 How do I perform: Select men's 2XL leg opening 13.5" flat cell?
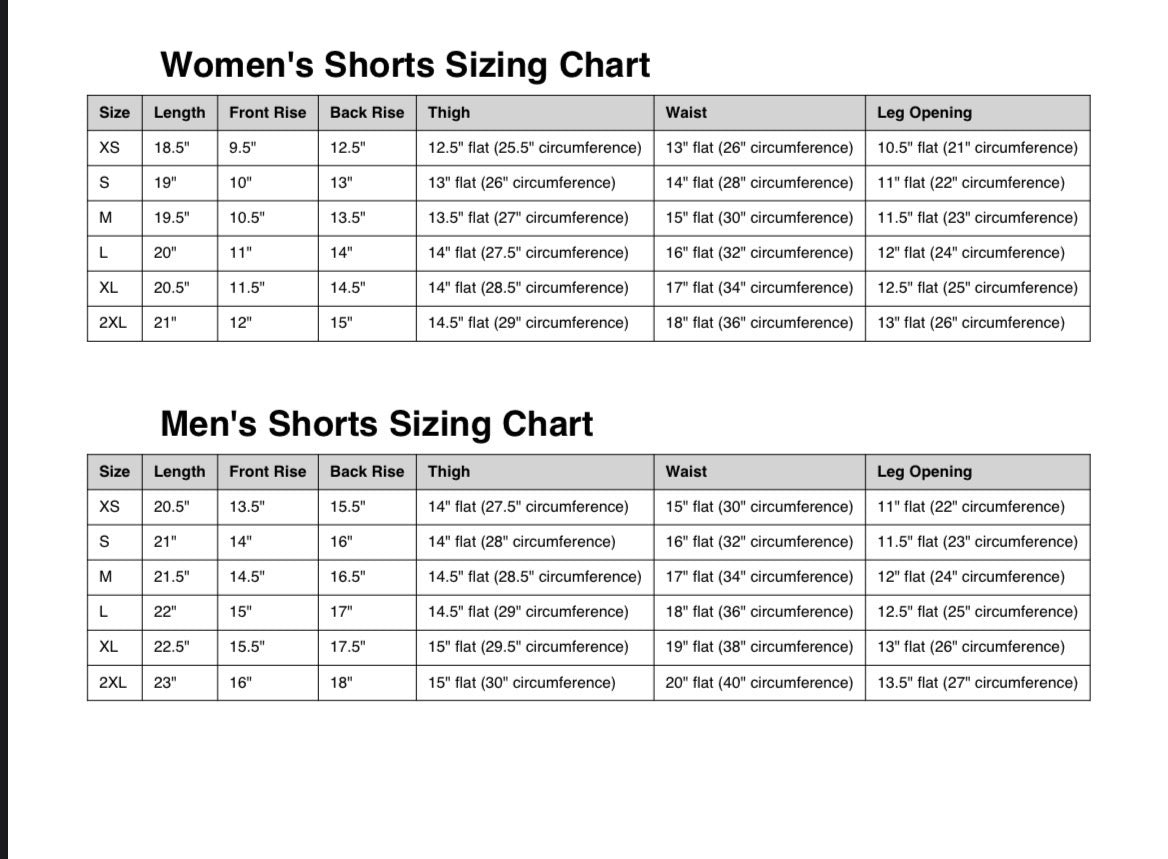point(977,682)
